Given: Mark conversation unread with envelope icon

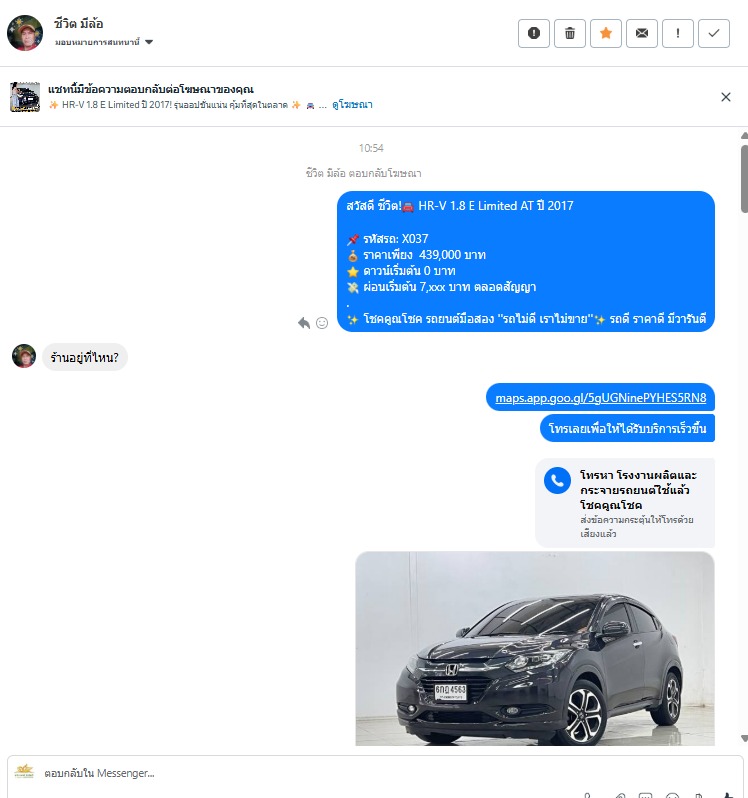Looking at the screenshot, I should point(642,33).
